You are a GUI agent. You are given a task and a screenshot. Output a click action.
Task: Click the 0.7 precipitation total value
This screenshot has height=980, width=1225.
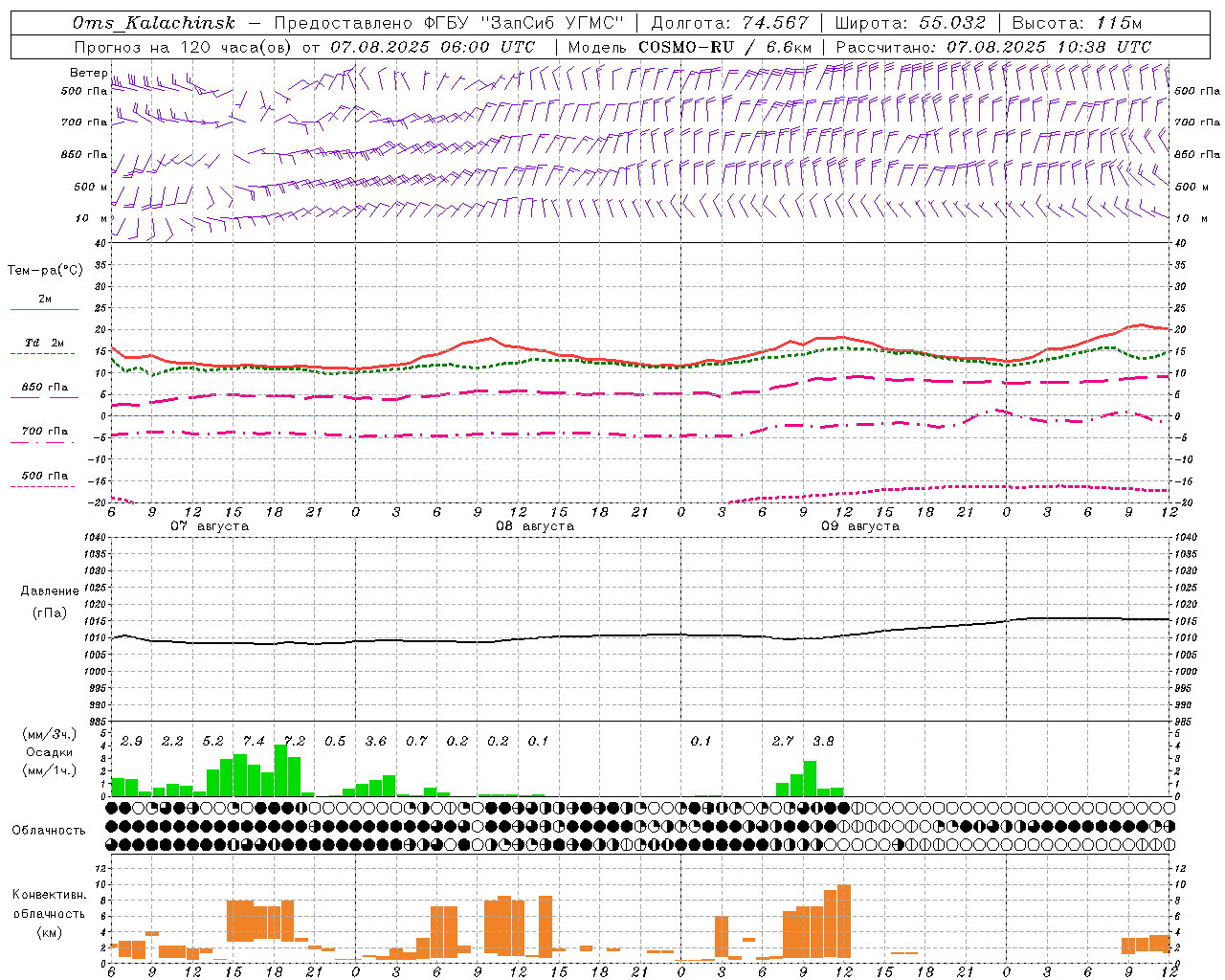coord(416,741)
